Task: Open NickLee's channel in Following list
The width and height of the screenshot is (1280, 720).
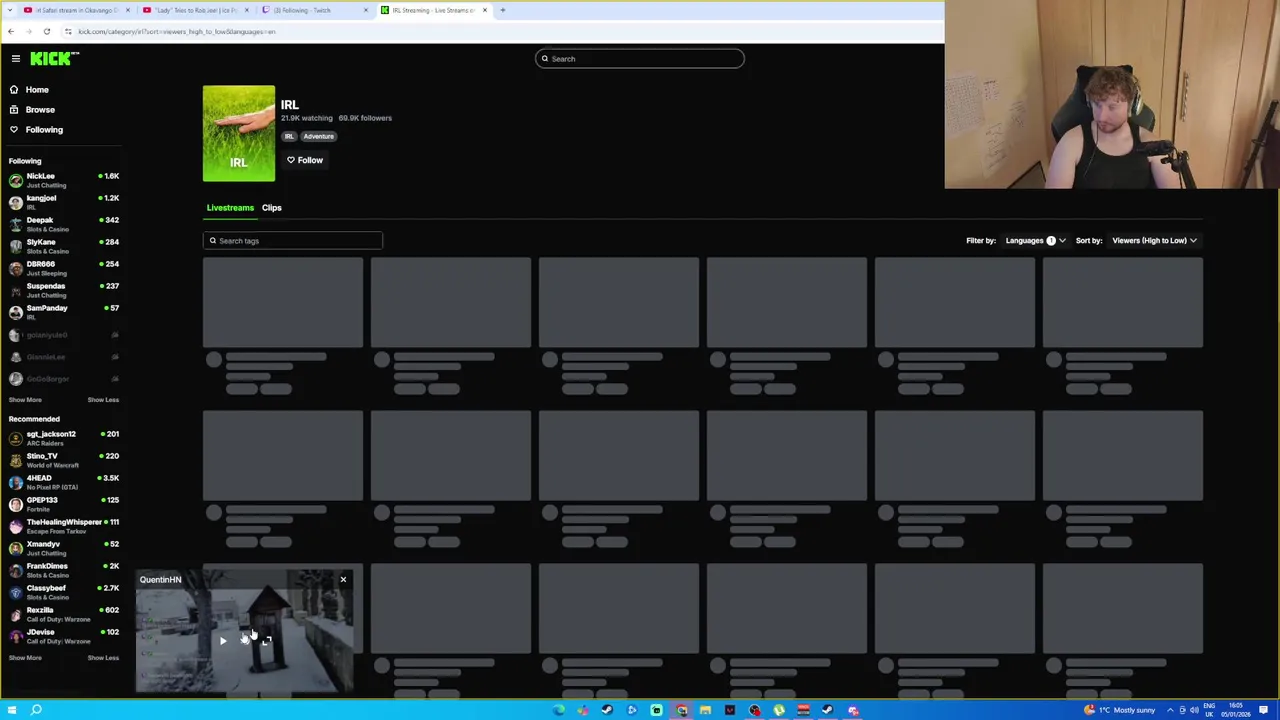Action: tap(64, 180)
